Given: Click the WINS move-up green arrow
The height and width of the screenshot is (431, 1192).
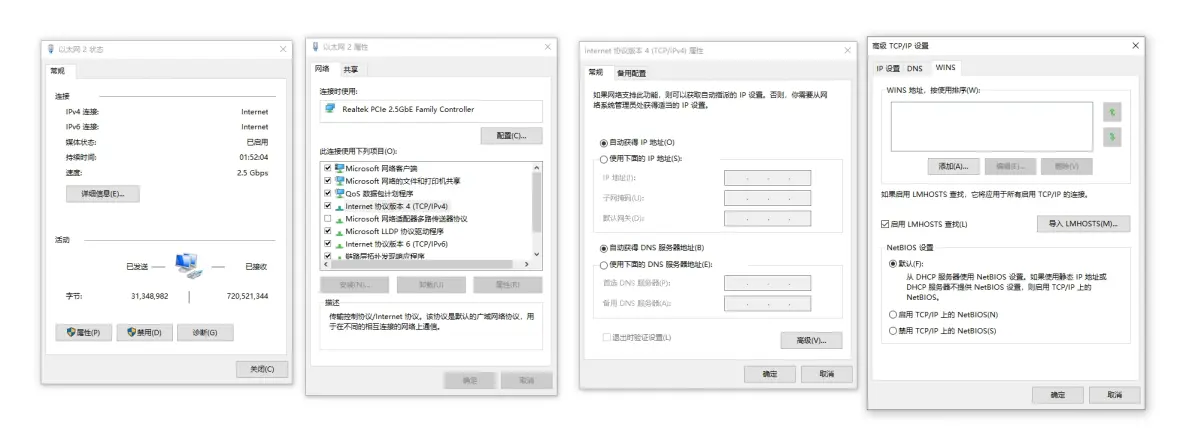Looking at the screenshot, I should click(x=1111, y=113).
